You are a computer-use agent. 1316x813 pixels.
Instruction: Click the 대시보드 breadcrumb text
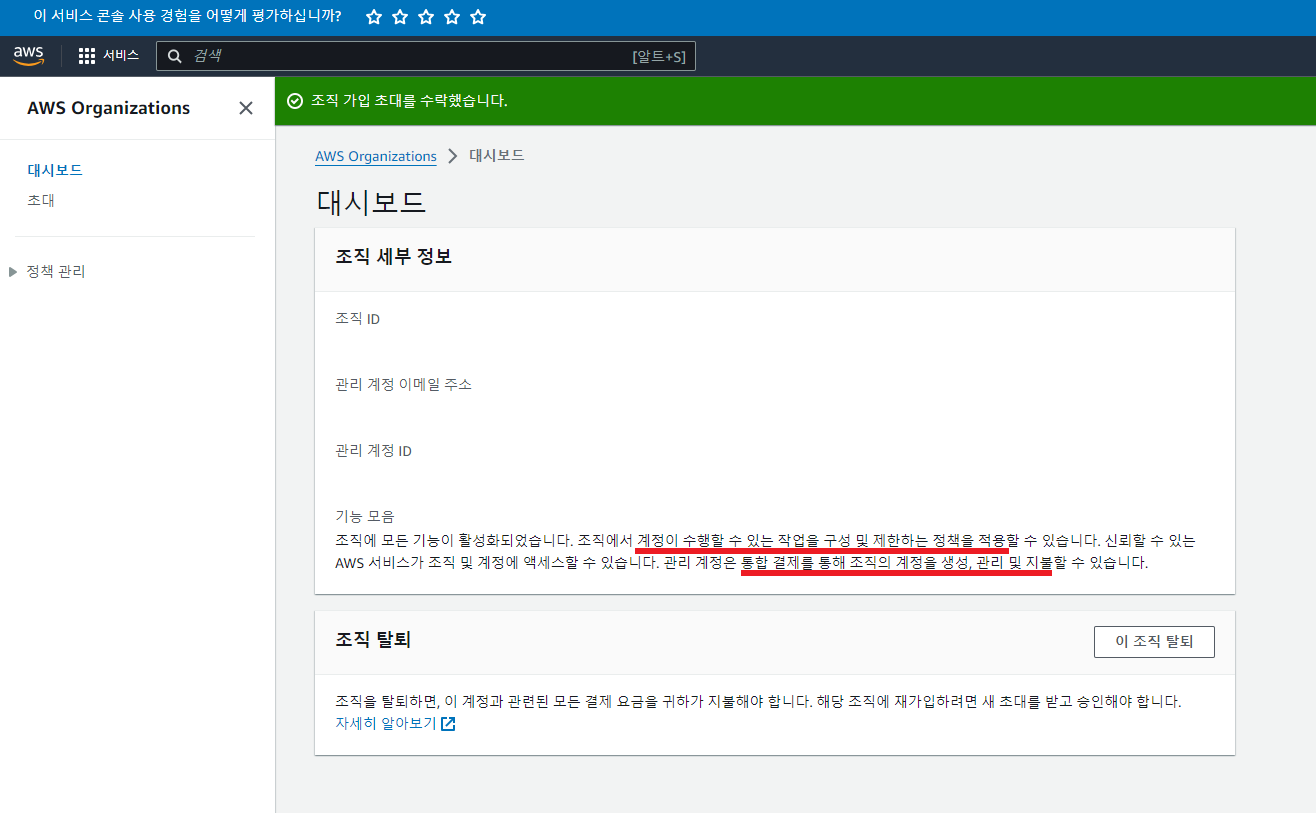(497, 156)
